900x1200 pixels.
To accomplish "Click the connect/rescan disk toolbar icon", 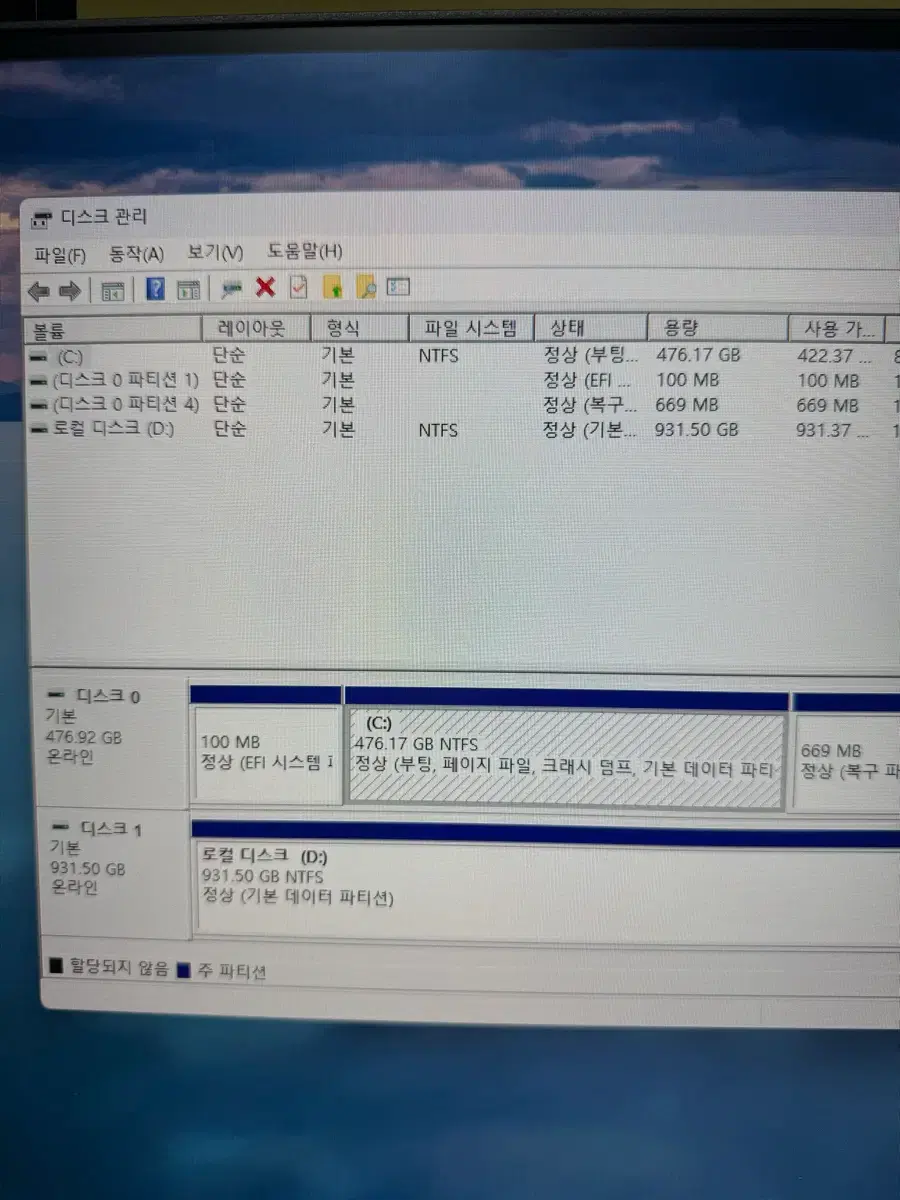I will coord(232,289).
